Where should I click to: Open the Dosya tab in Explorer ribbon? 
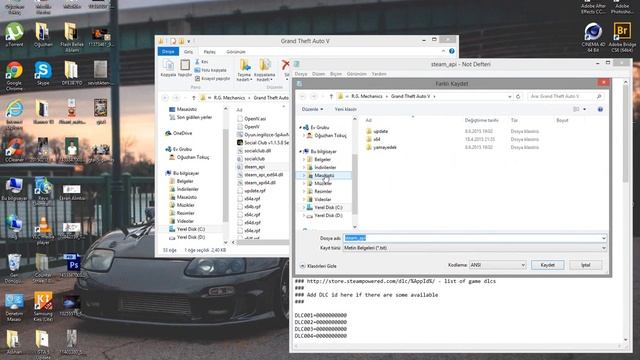(x=168, y=52)
